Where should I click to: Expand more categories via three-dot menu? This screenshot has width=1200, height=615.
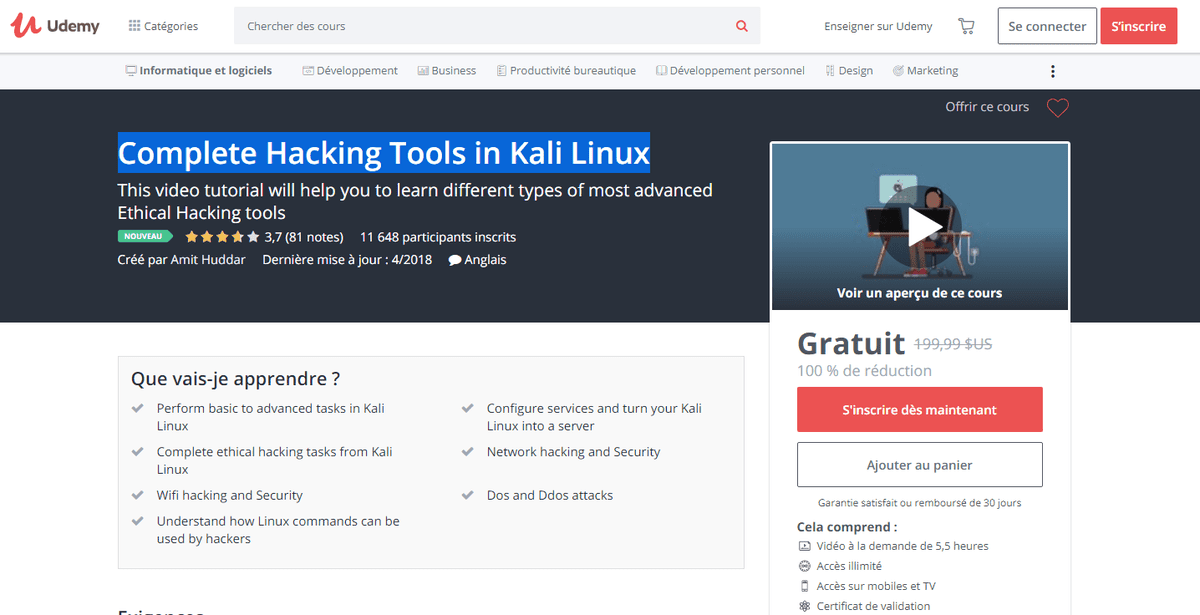coord(1053,71)
